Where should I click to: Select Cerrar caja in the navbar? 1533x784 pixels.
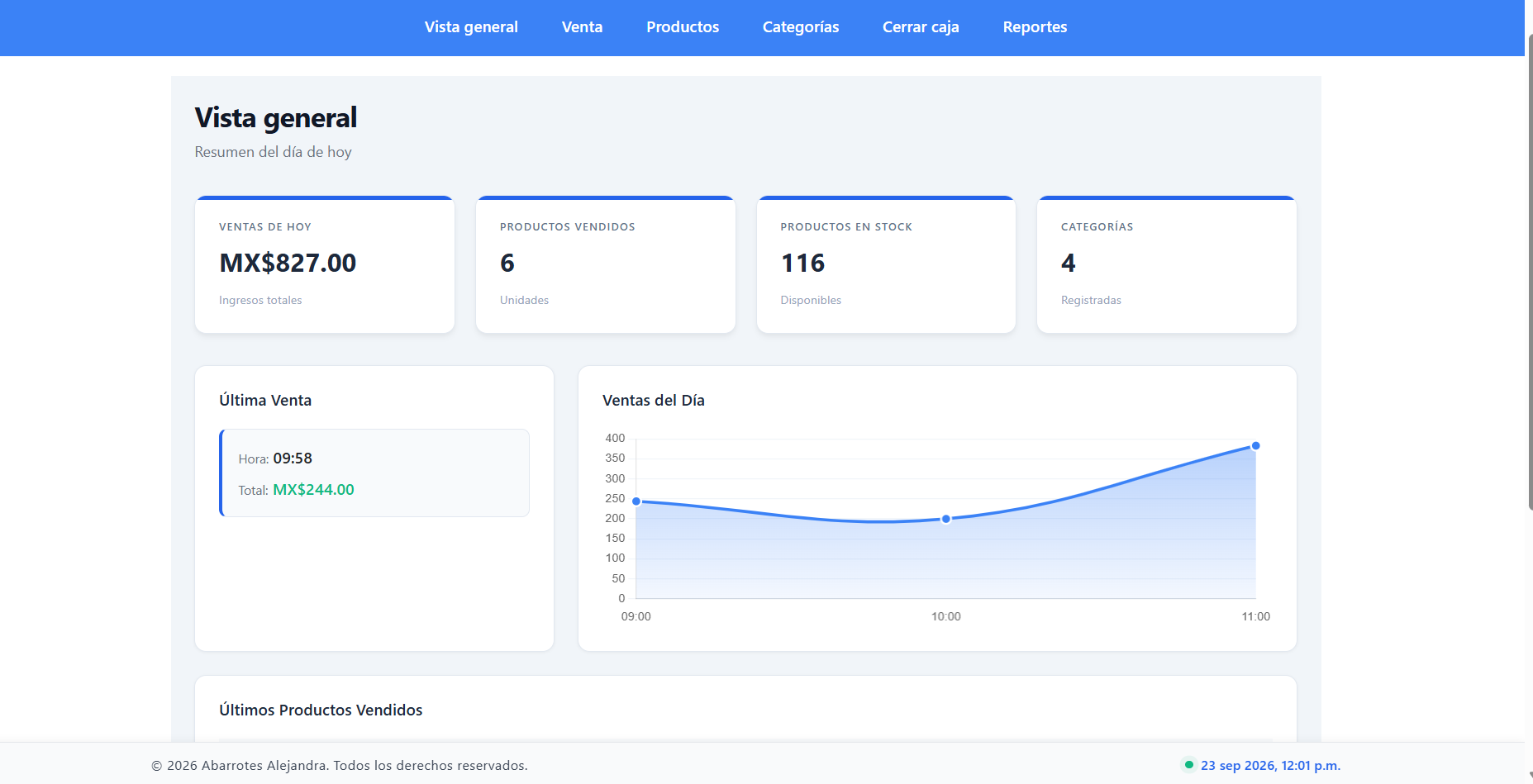coord(921,27)
